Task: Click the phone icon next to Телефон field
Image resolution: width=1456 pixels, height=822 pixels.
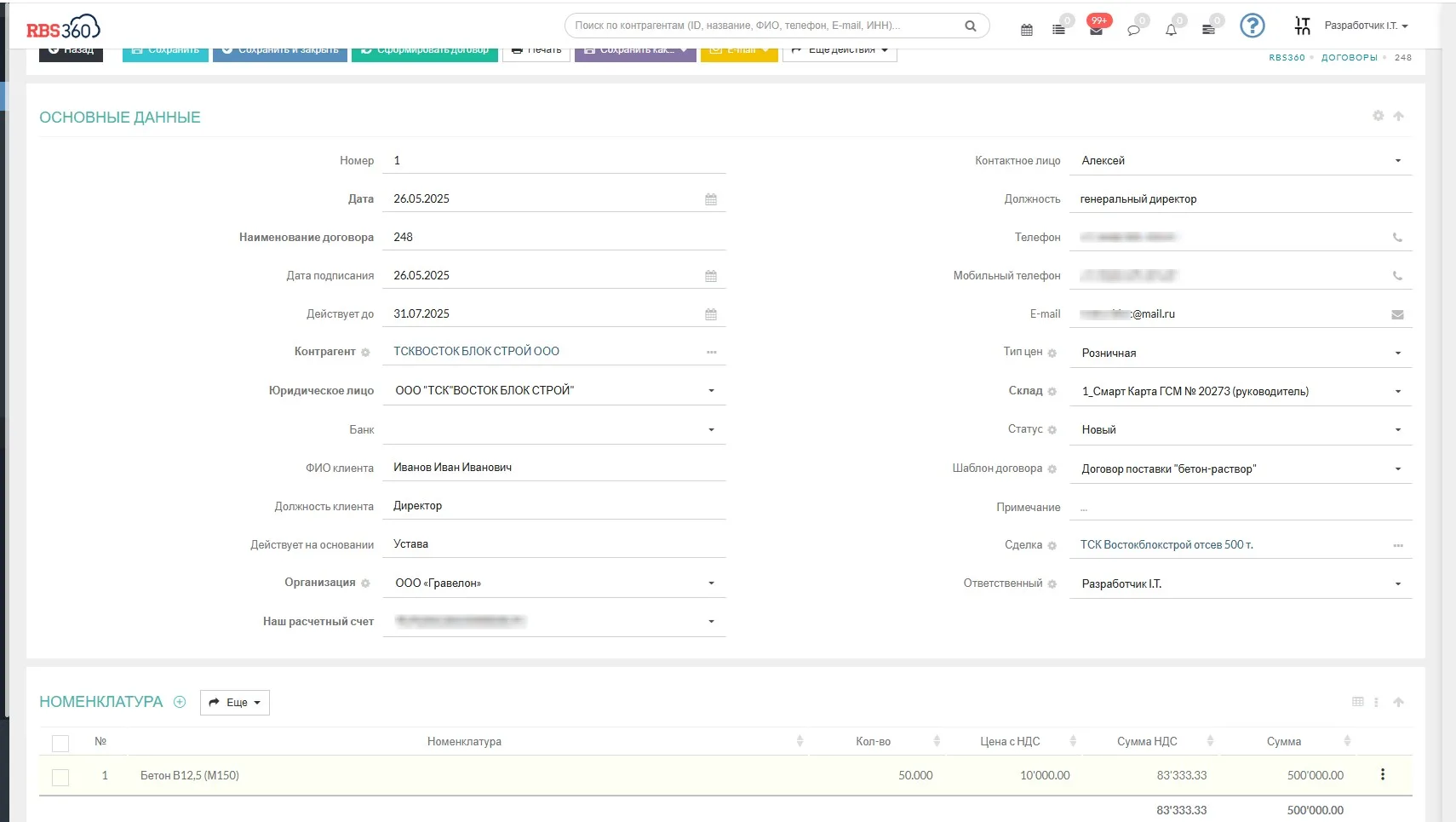Action: click(1397, 238)
